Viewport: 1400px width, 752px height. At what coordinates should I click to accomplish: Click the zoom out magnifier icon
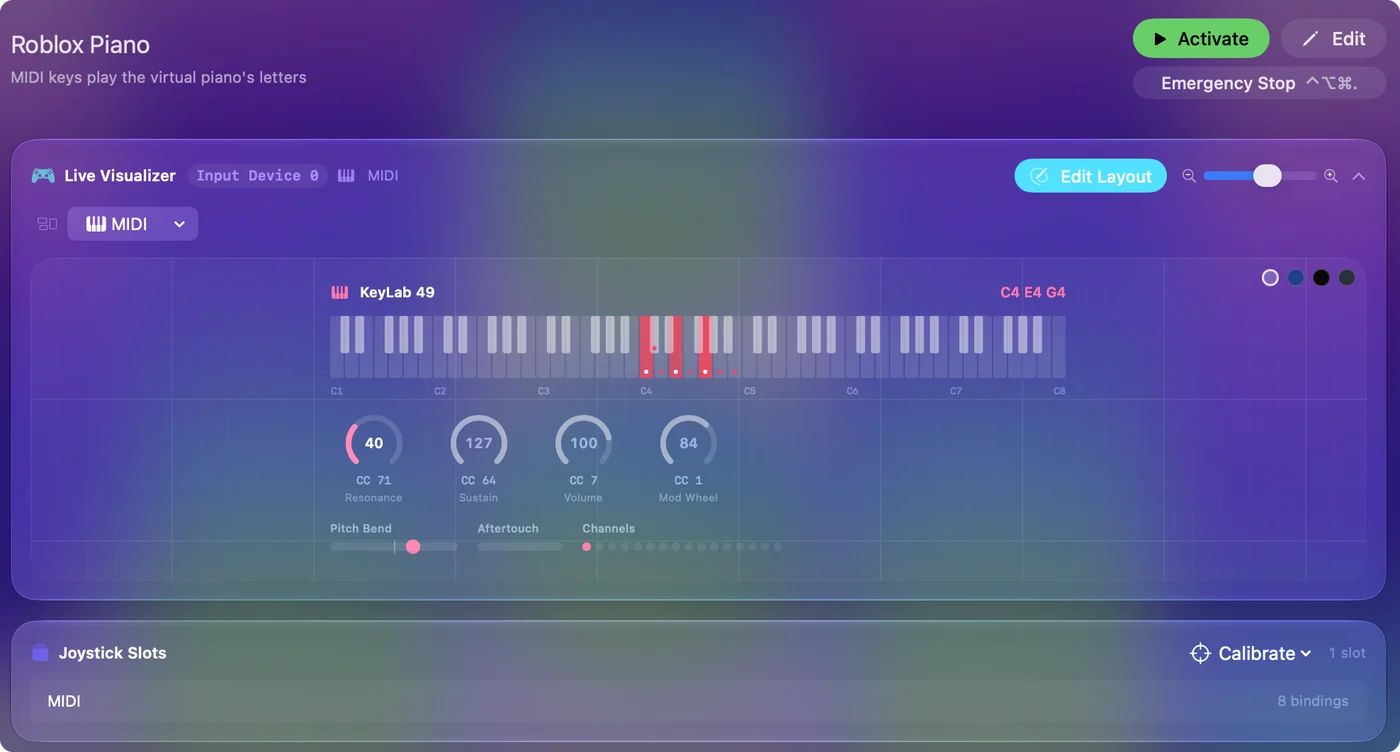click(x=1189, y=176)
